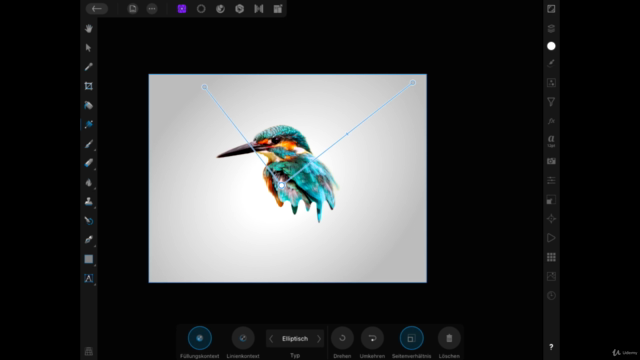Switch to the Selections persona circle icon

click(x=201, y=9)
